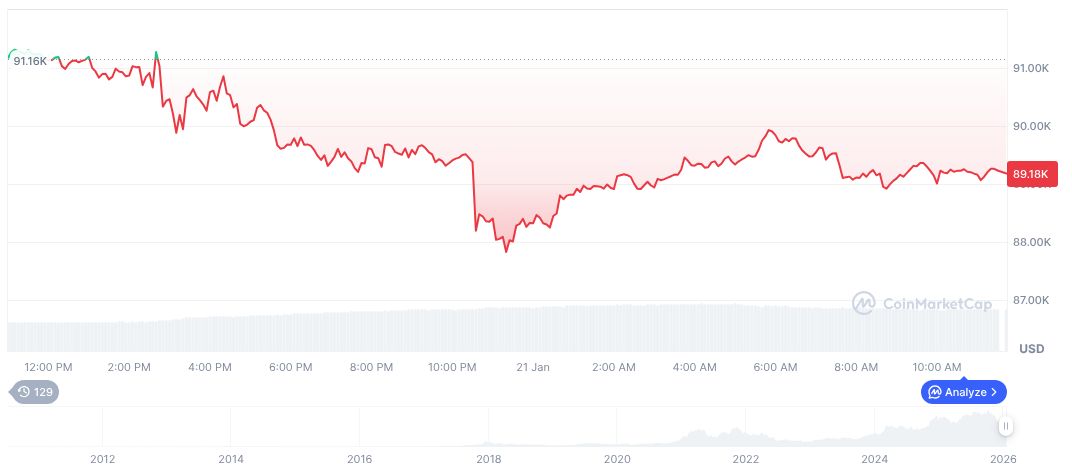Click the 10:00 PM time axis label

tap(452, 367)
